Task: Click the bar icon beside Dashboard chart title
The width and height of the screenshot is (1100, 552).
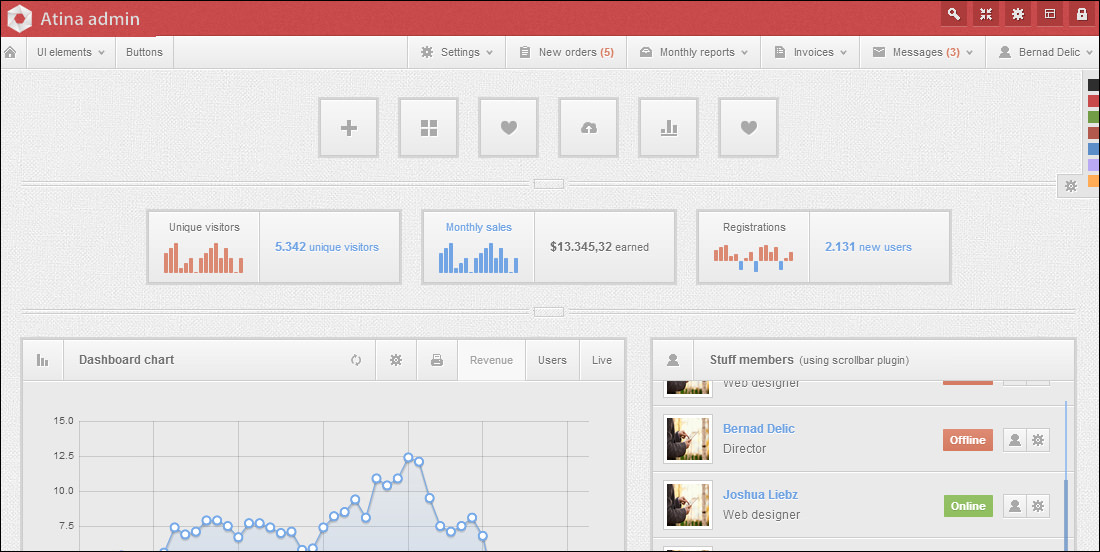Action: click(43, 360)
